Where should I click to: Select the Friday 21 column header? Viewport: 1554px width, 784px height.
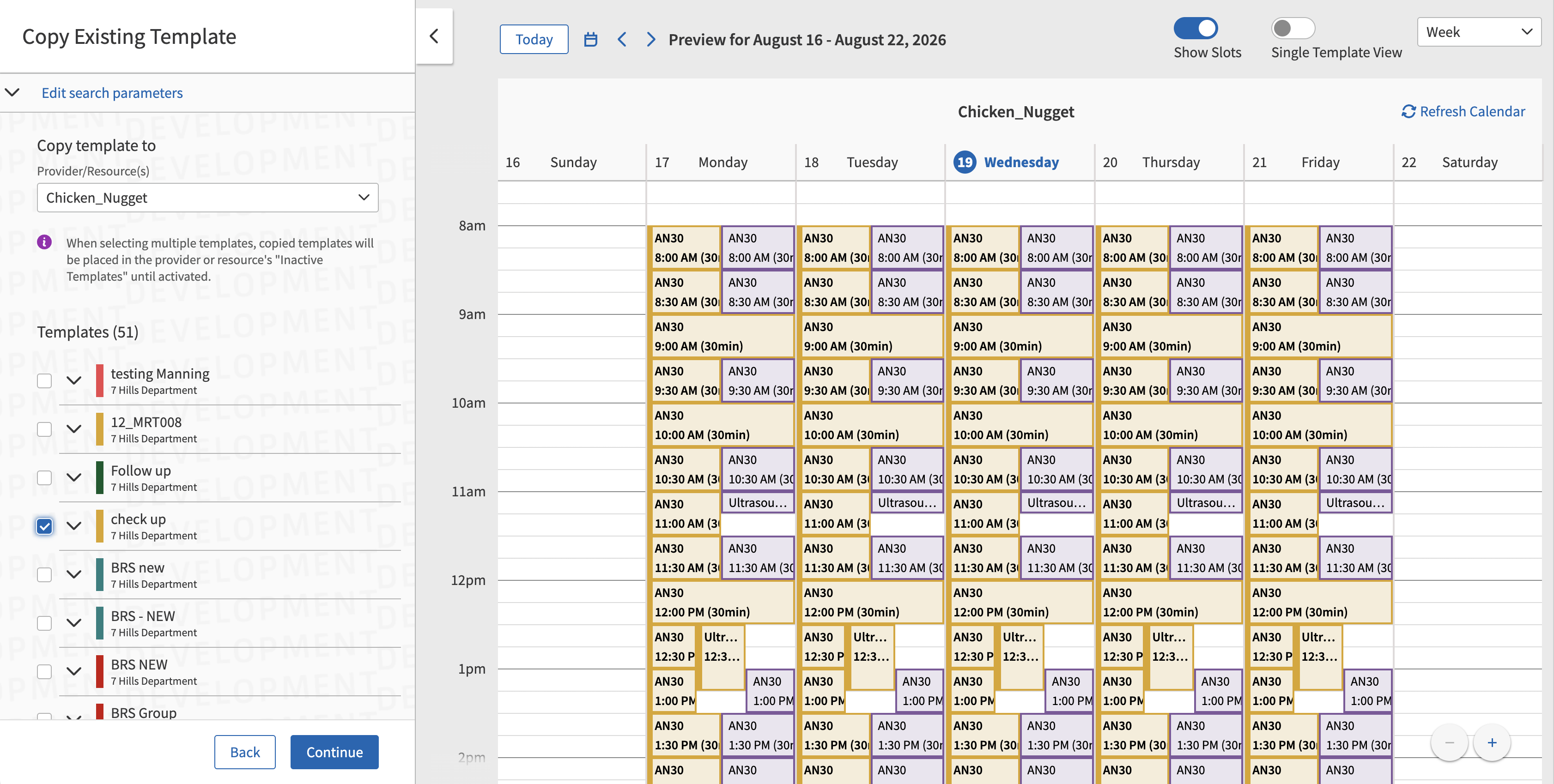click(x=1319, y=162)
